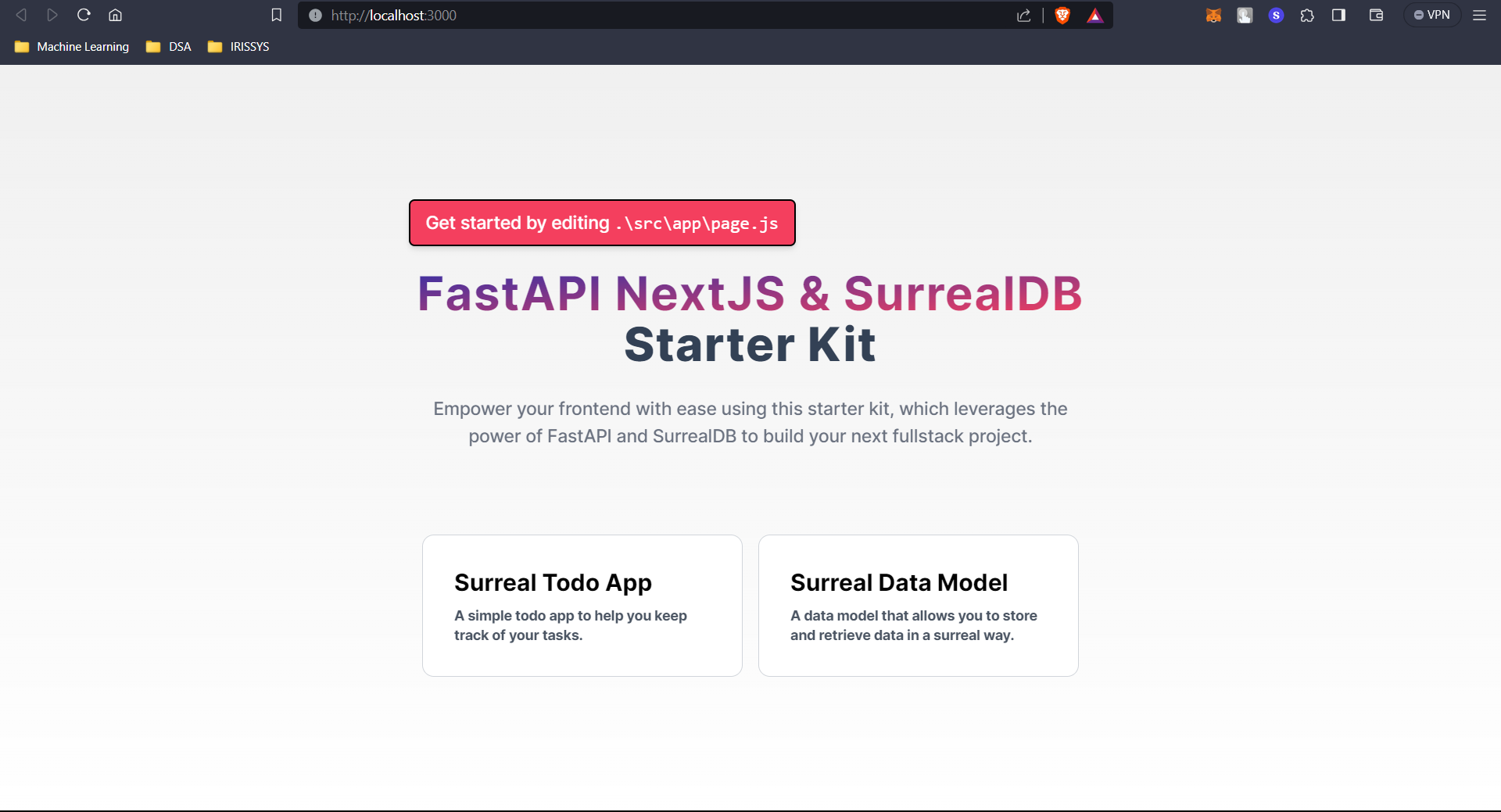Open the blue S extension icon

1276,15
